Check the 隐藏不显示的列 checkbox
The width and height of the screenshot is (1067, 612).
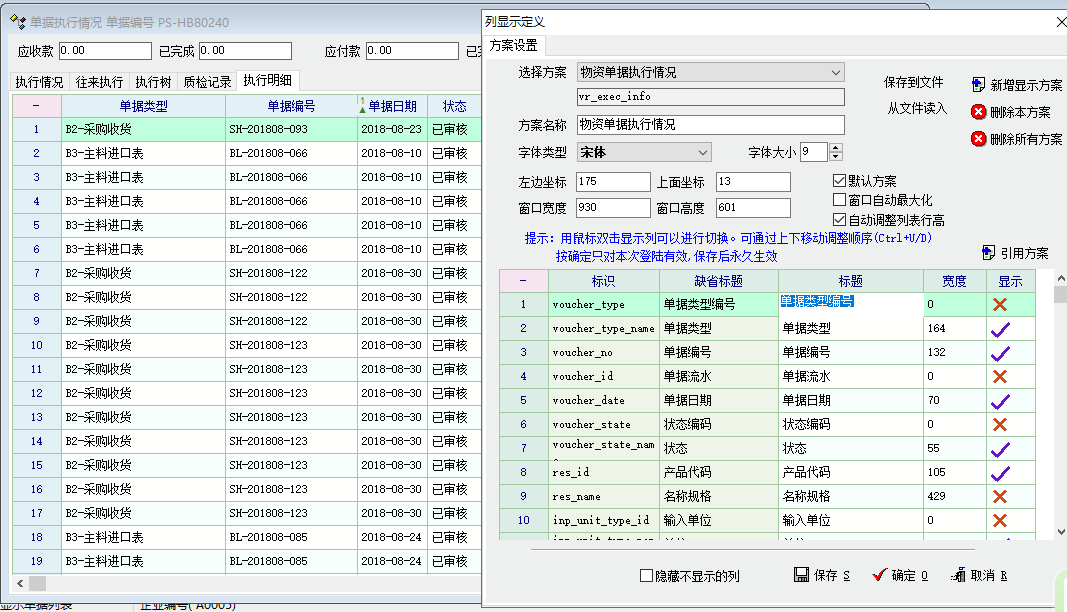pos(646,576)
